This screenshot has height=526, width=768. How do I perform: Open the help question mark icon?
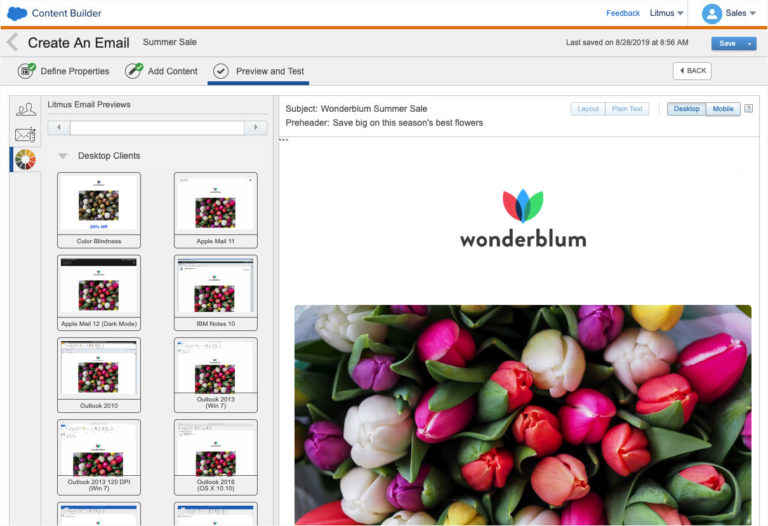pyautogui.click(x=748, y=109)
